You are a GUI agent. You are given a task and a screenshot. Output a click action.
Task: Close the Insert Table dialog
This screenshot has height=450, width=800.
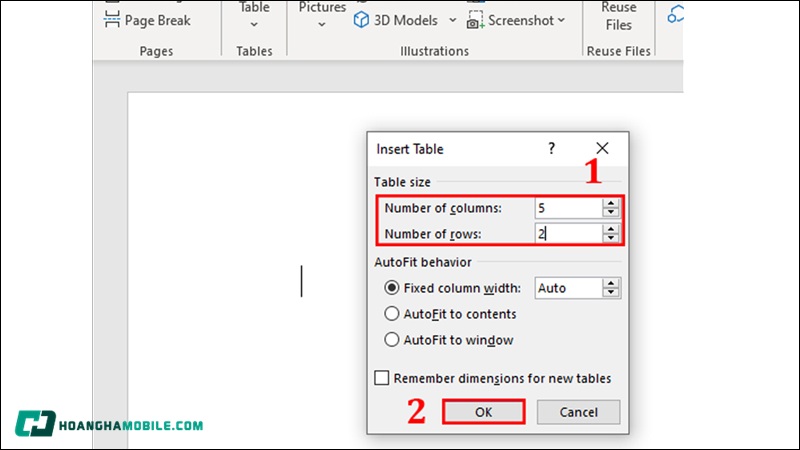pyautogui.click(x=602, y=148)
